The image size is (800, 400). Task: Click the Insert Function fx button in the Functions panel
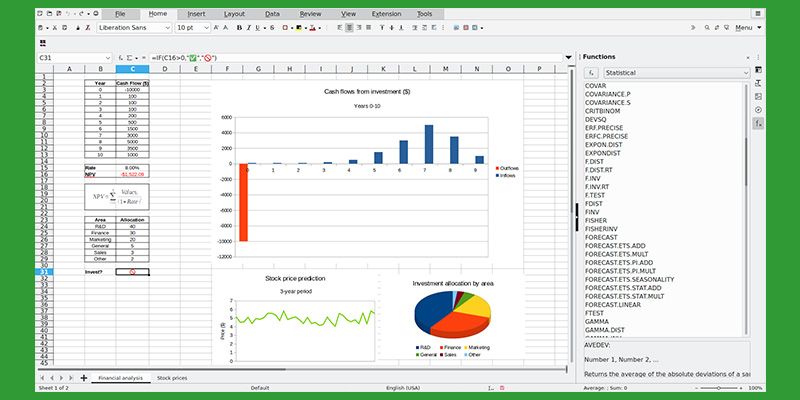pos(591,73)
